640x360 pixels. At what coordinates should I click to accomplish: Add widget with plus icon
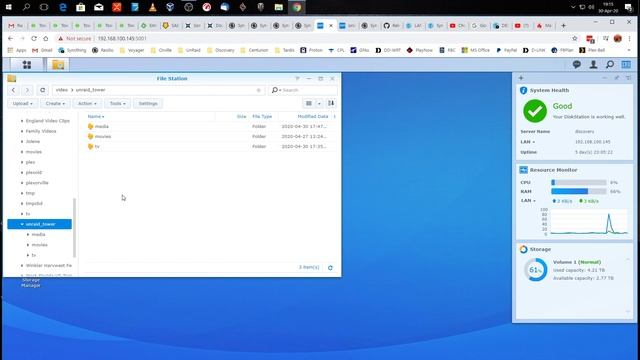521,78
